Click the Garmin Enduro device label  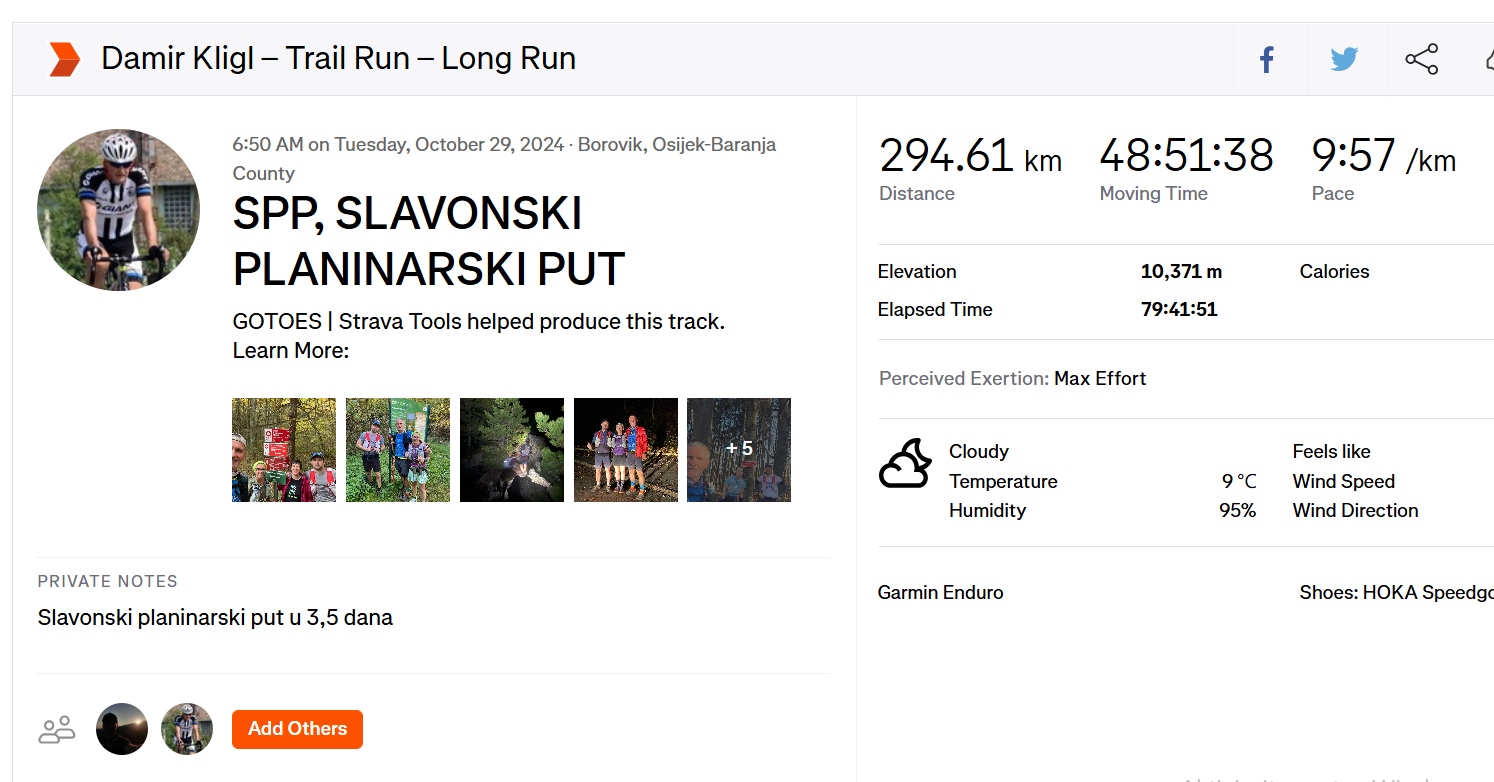tap(940, 593)
